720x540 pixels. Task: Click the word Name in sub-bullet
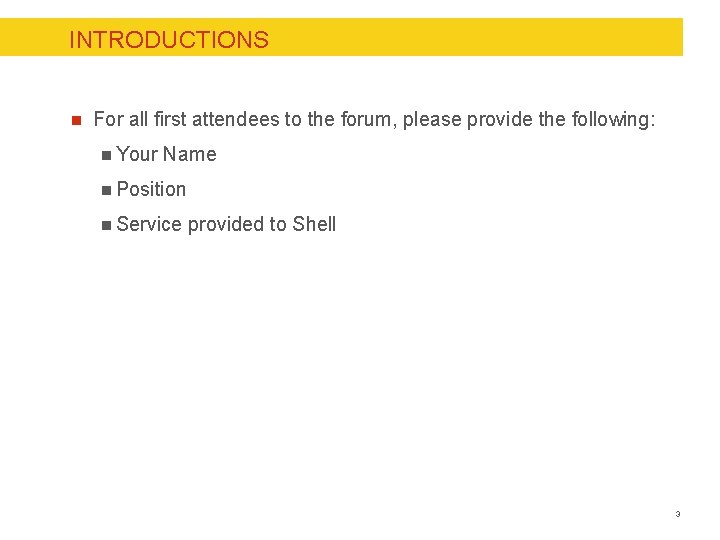(x=192, y=154)
